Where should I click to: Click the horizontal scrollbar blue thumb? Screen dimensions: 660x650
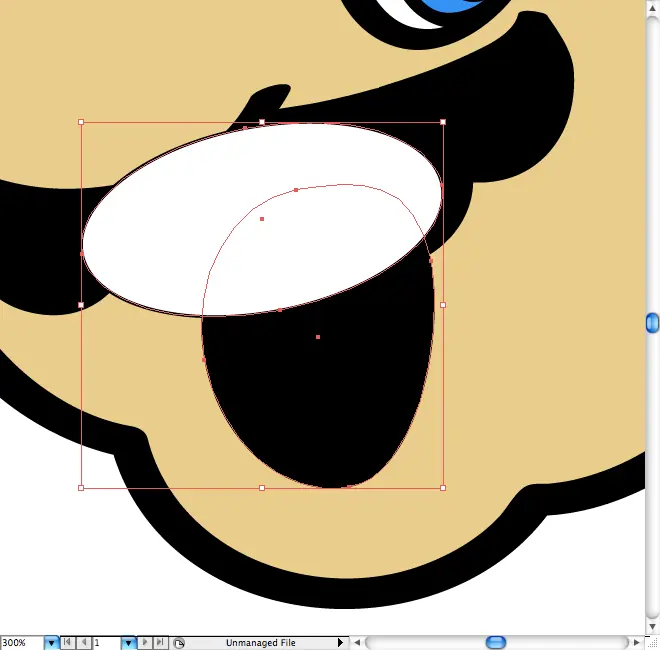(496, 643)
